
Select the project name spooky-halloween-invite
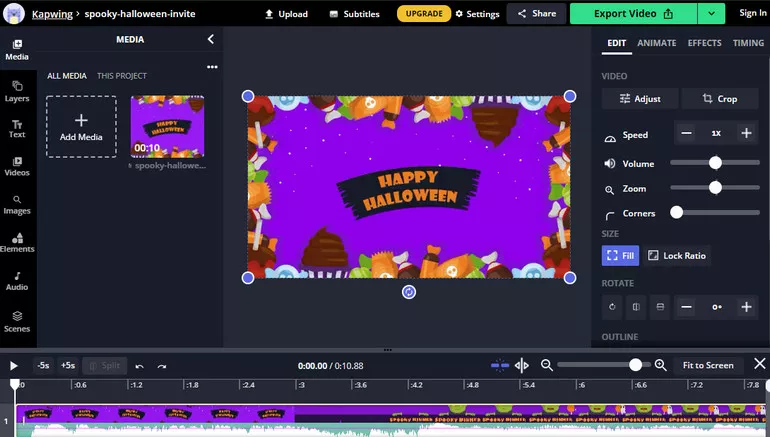140,14
